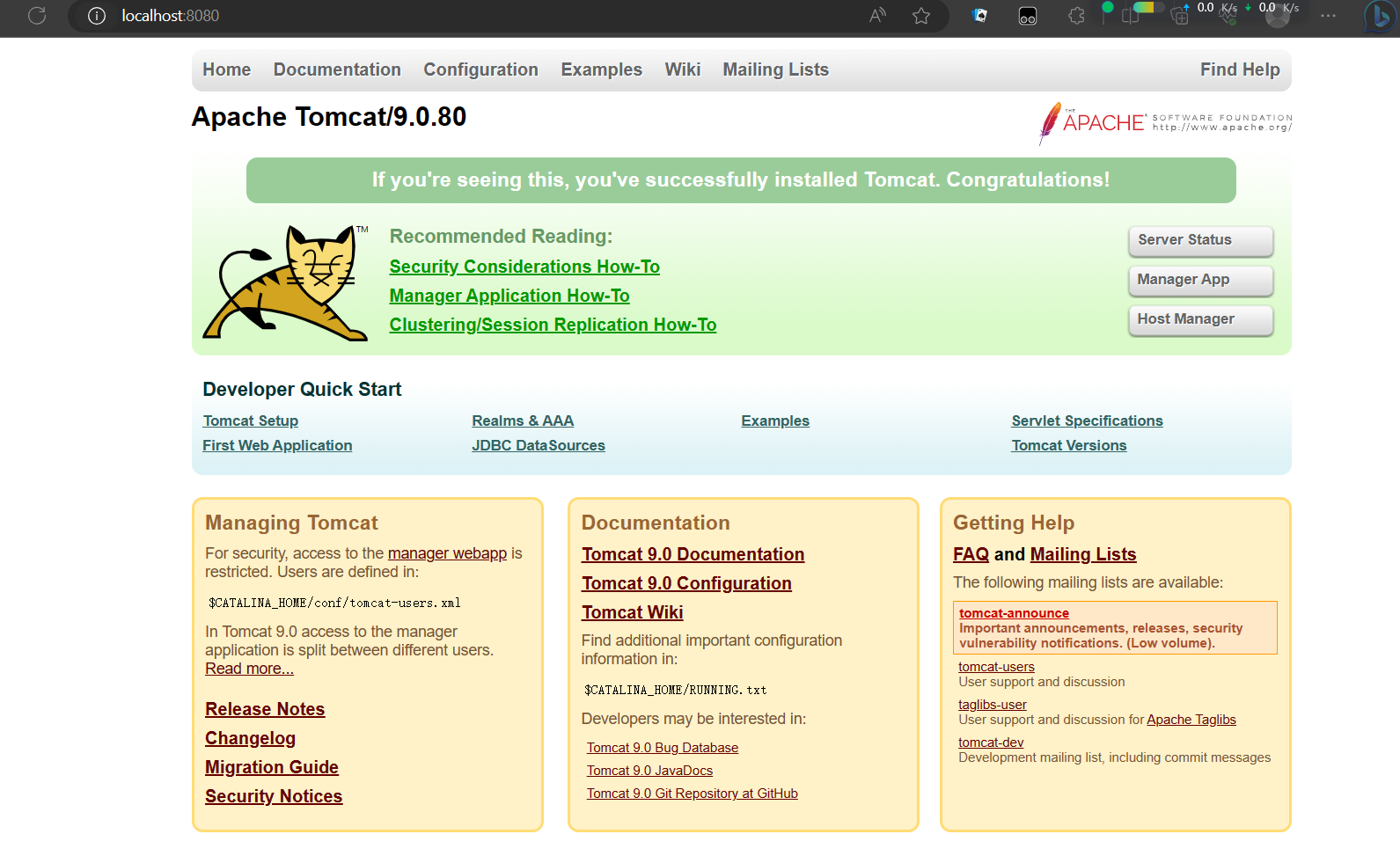Click the Host Manager button
Screen dimensions: 1400x856
1200,319
